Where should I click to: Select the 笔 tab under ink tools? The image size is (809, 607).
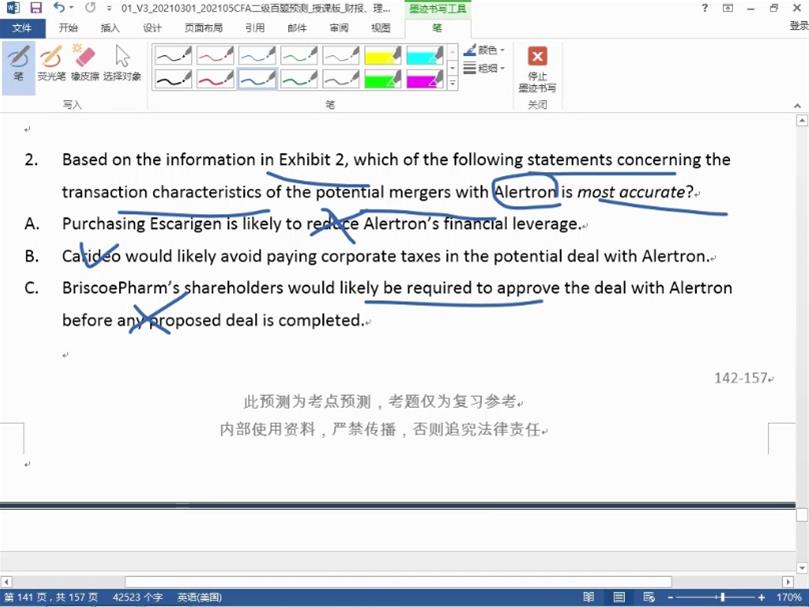438,28
